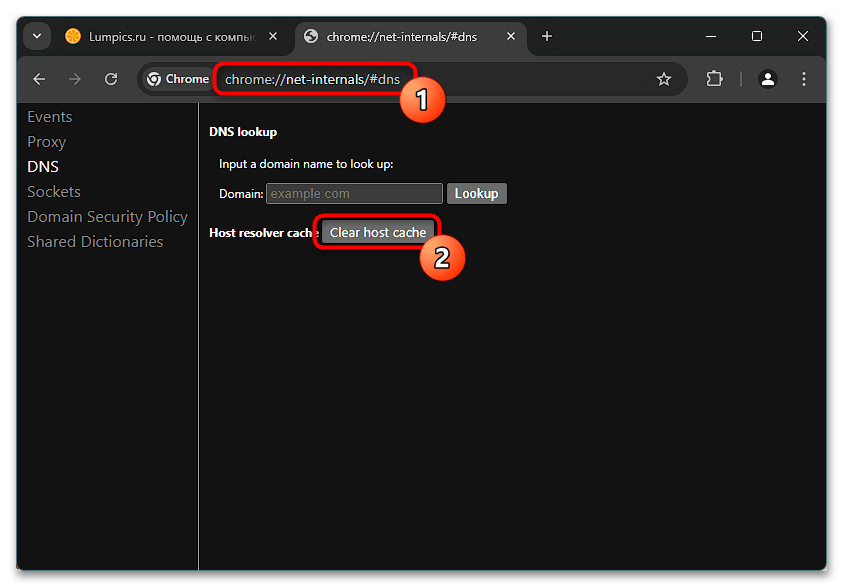Click the Chrome site info chip
This screenshot has height=587, width=843.
(x=178, y=80)
